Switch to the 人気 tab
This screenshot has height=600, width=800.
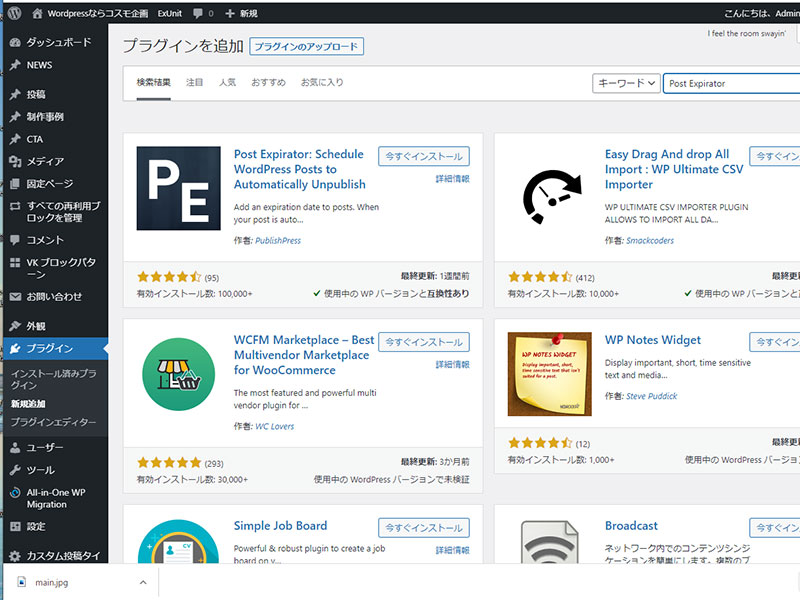click(x=227, y=82)
